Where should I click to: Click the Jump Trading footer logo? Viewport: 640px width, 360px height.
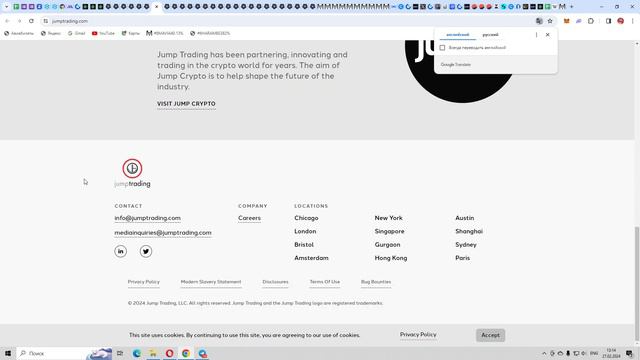point(132,173)
